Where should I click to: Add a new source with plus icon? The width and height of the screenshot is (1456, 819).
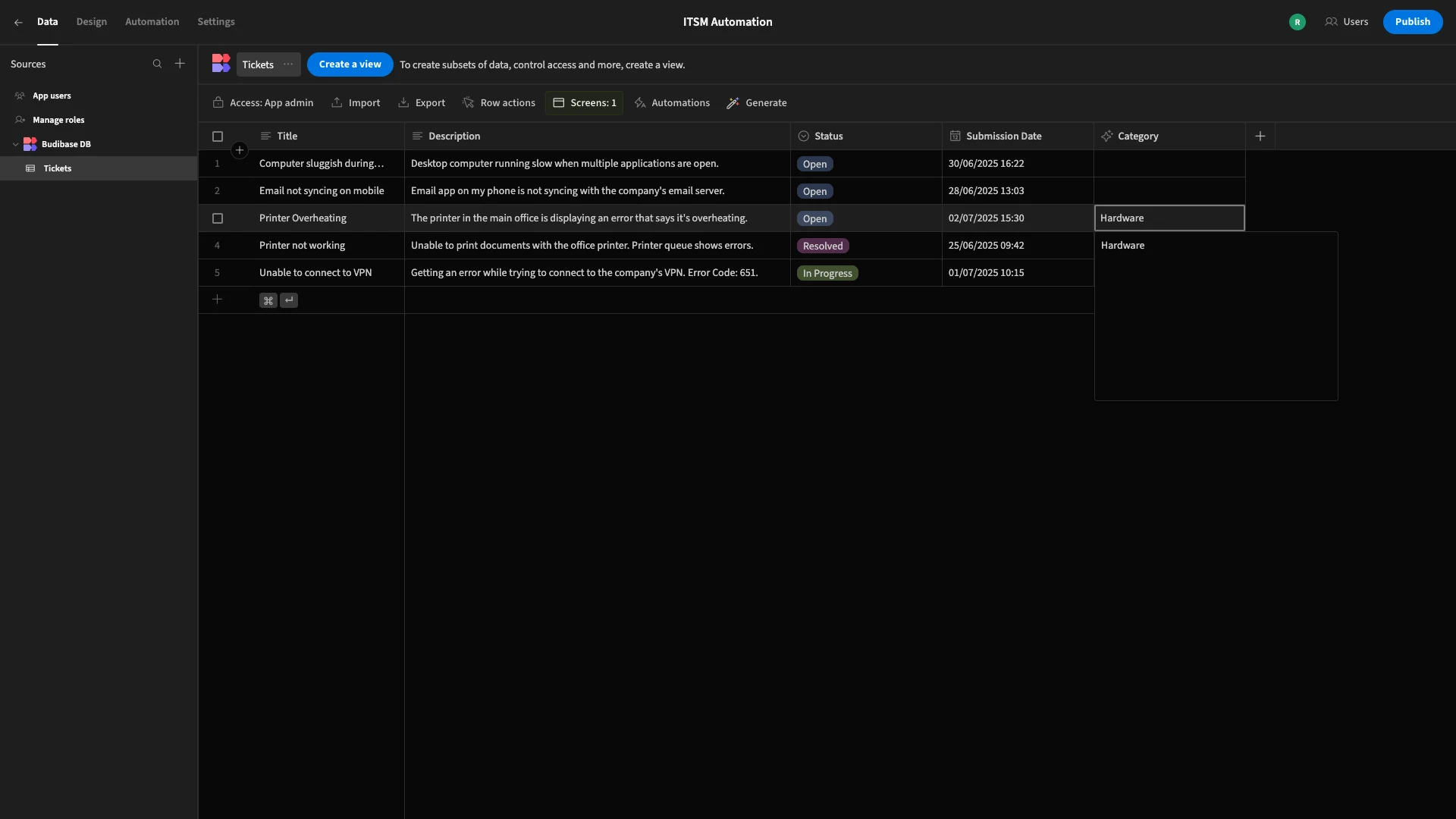click(x=180, y=64)
